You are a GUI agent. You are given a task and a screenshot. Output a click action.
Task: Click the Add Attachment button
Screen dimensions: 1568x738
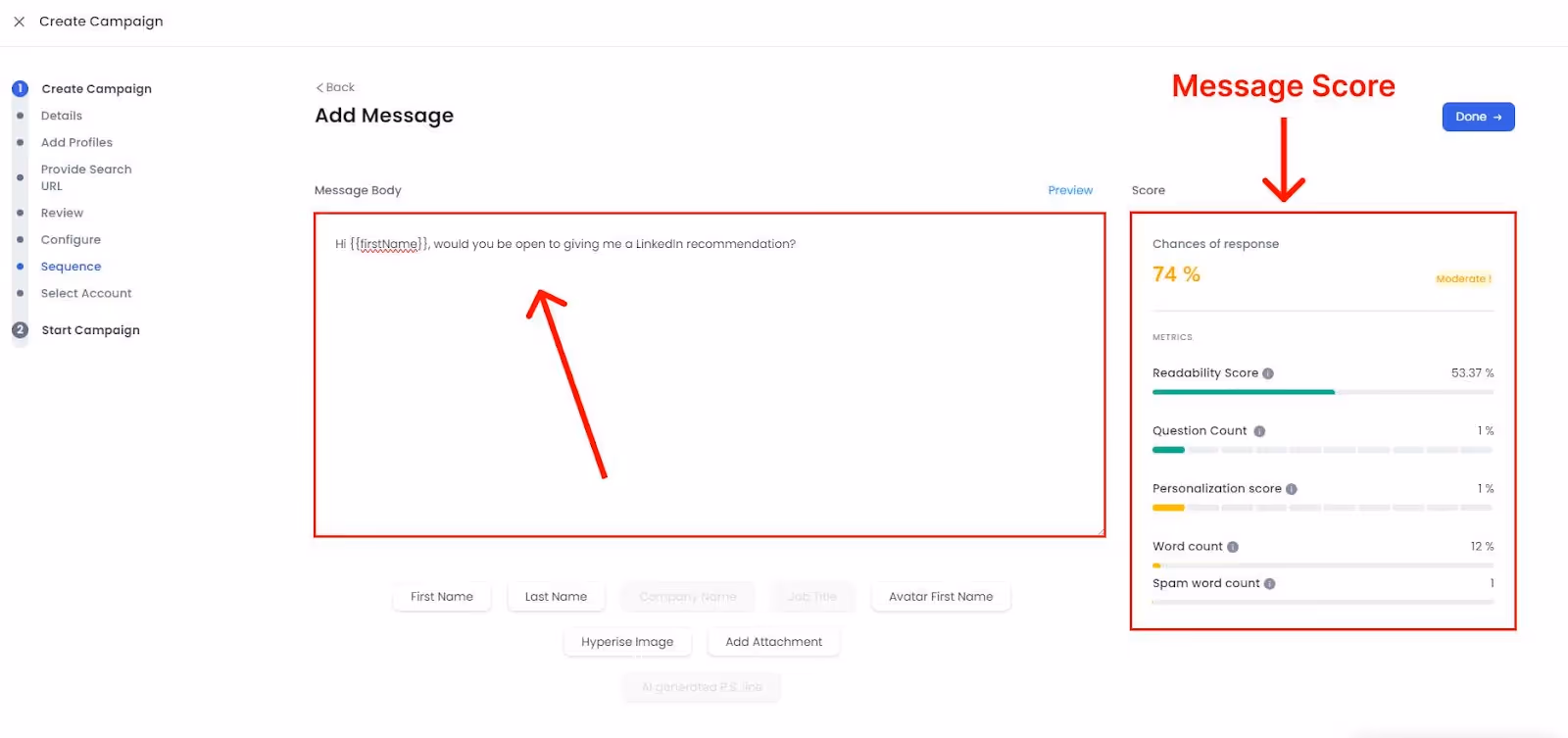point(774,642)
